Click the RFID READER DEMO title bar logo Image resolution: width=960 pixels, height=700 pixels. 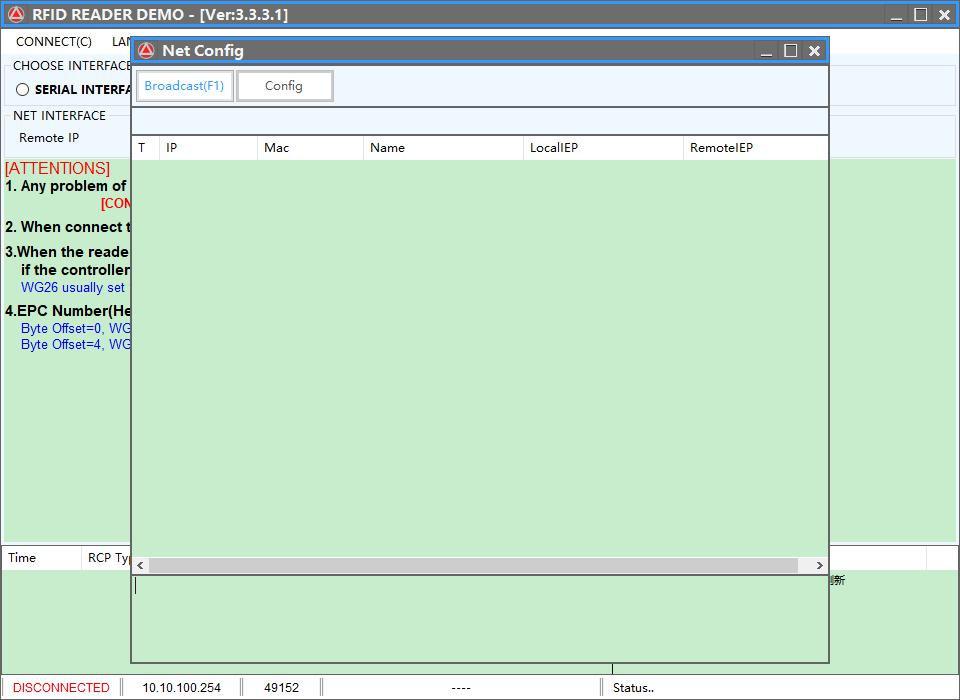[x=16, y=15]
